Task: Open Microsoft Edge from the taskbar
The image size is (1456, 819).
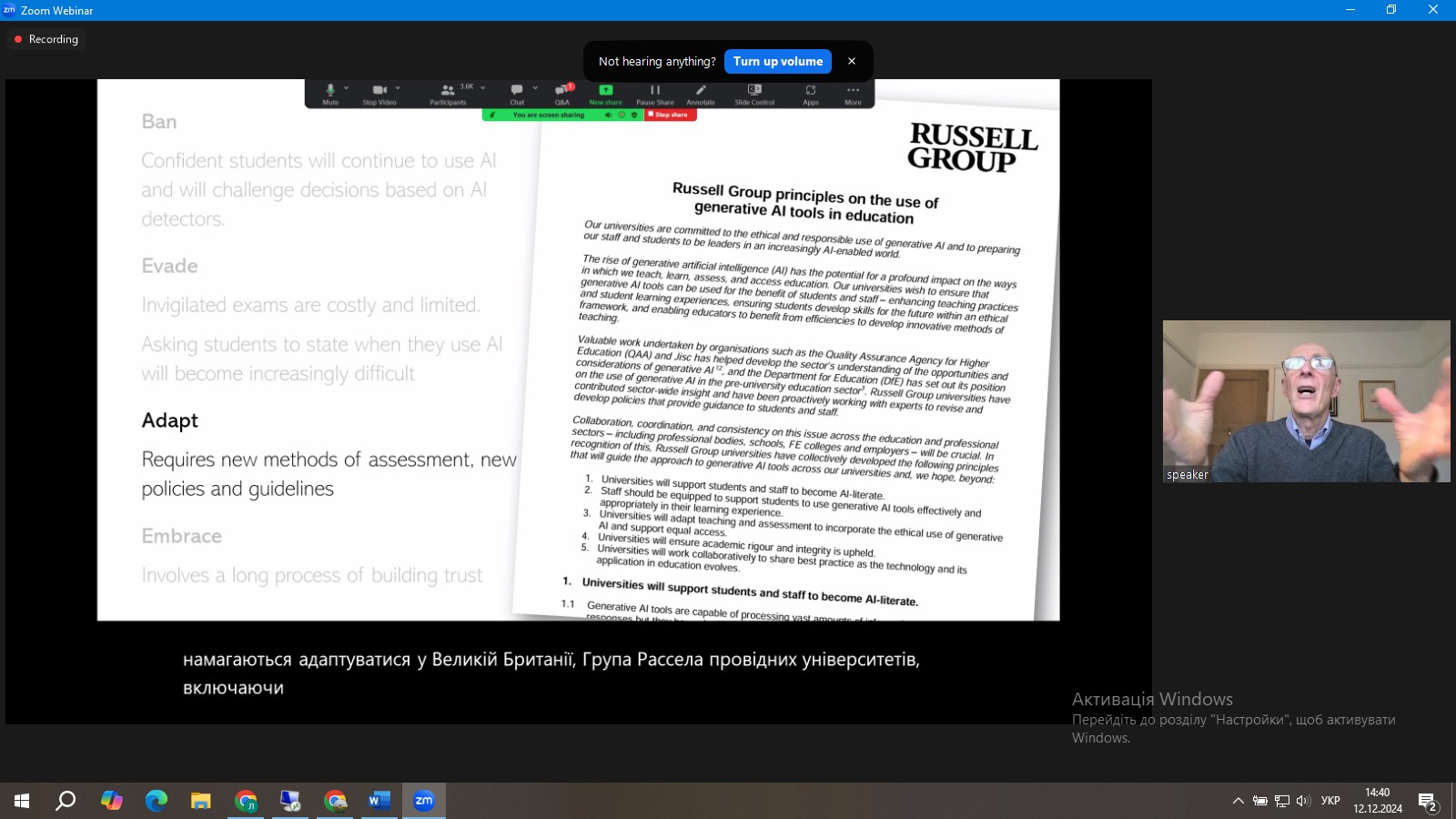Action: 157,801
